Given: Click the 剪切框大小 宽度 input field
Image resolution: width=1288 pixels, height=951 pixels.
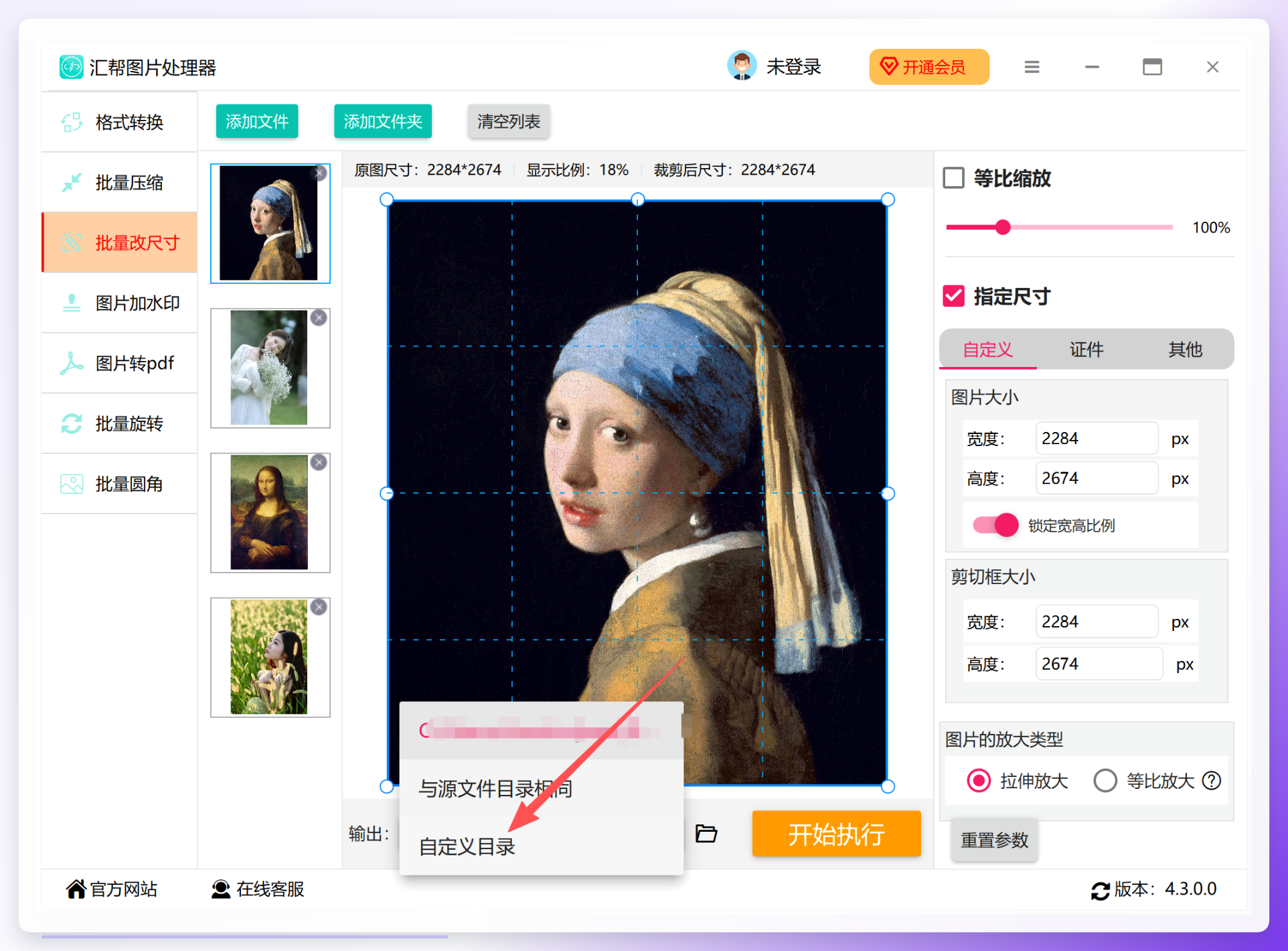Looking at the screenshot, I should pos(1097,621).
